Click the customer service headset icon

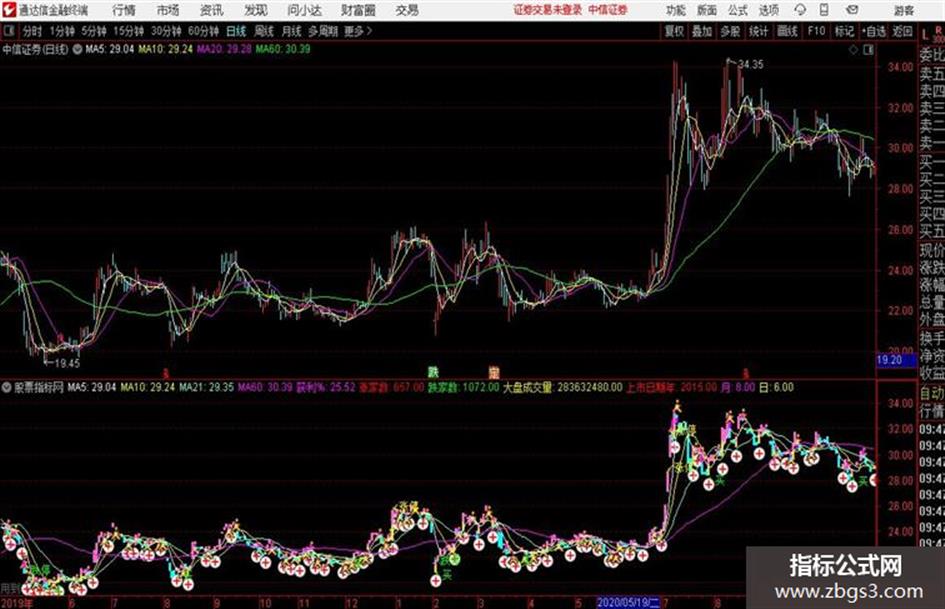click(800, 10)
